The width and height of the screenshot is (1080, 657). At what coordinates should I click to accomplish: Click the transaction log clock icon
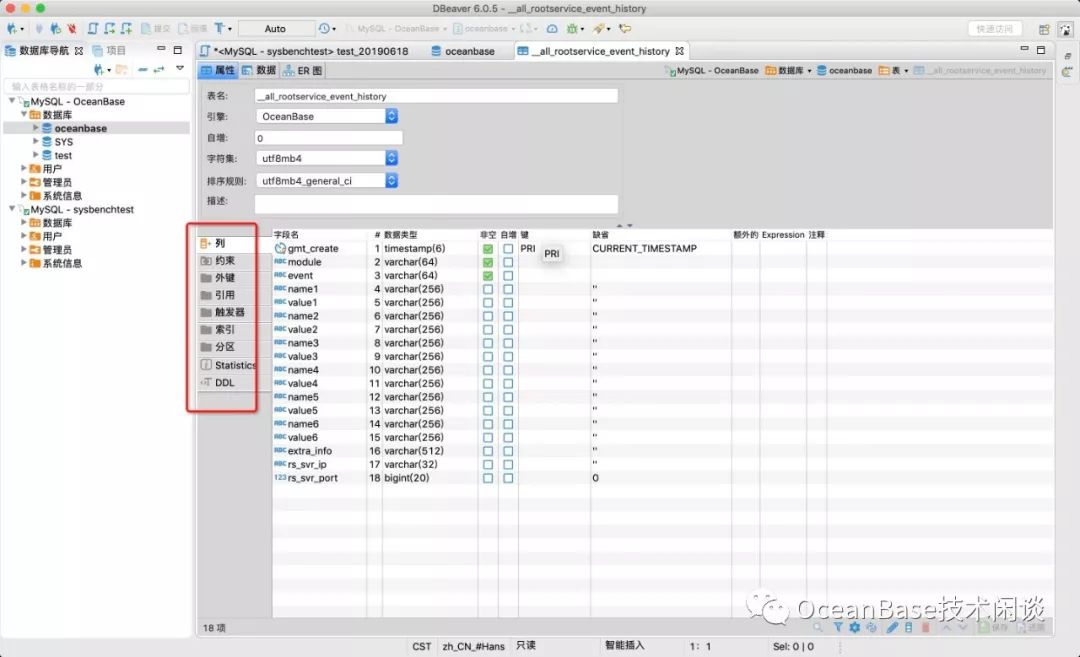324,28
